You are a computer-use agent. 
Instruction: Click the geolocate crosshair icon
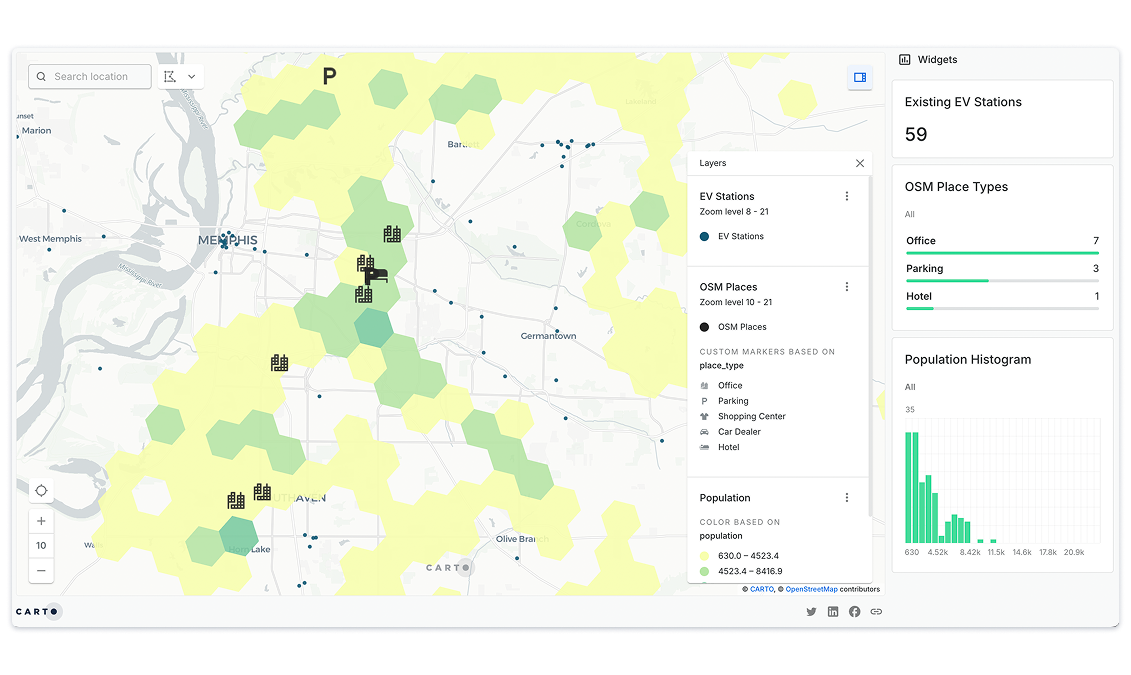click(x=41, y=490)
